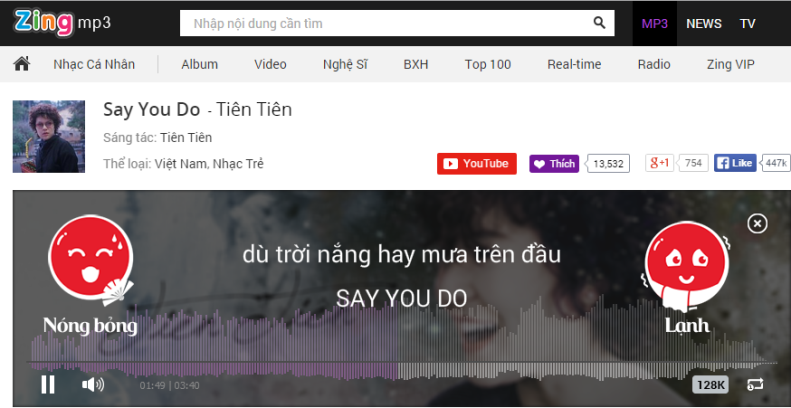
Task: Open the Video menu item
Action: 270,65
